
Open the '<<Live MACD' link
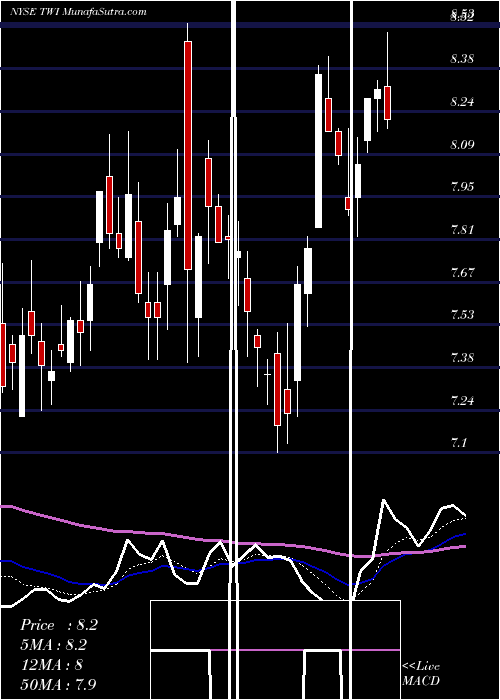[x=421, y=674]
